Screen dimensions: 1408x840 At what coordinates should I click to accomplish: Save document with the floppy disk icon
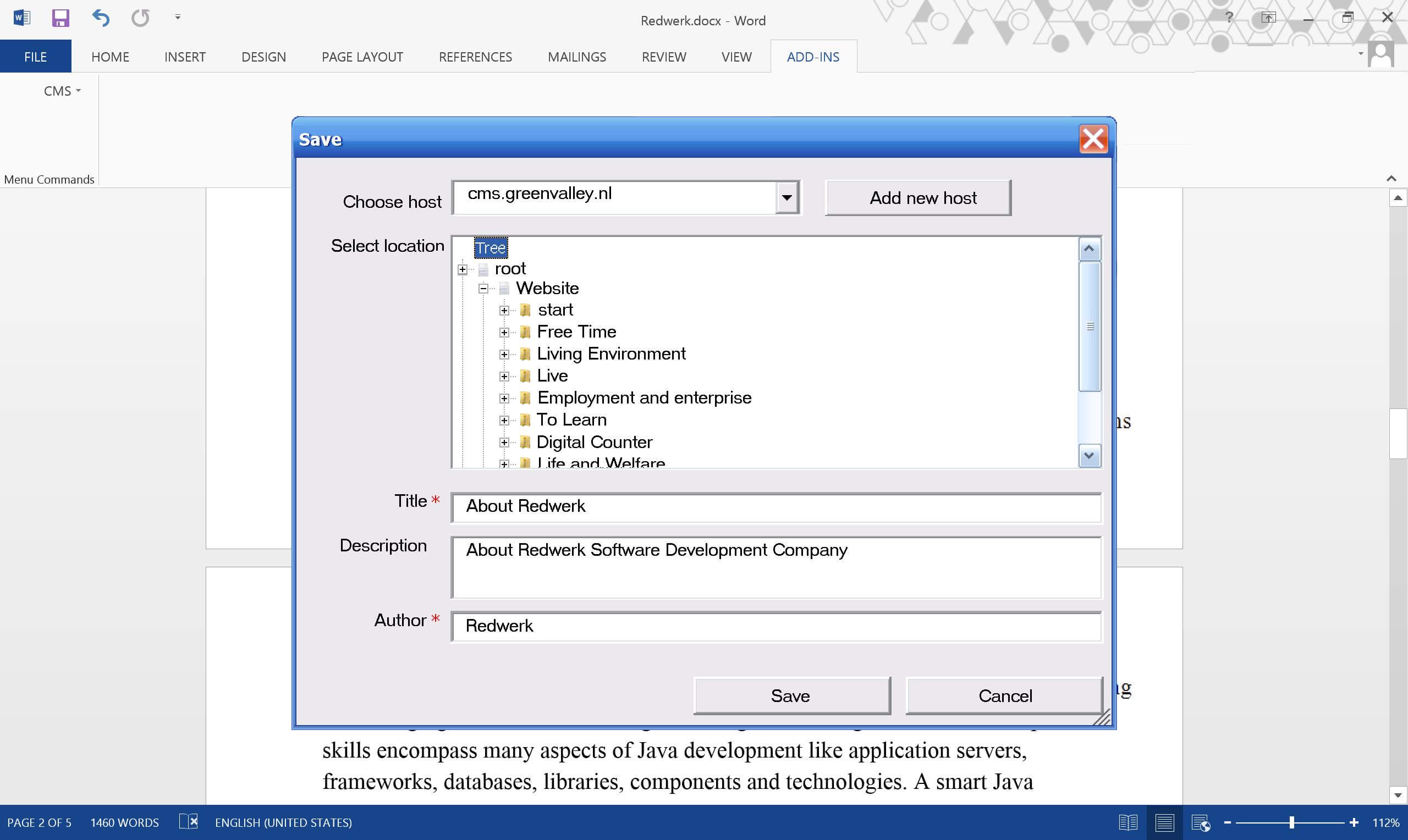(61, 18)
